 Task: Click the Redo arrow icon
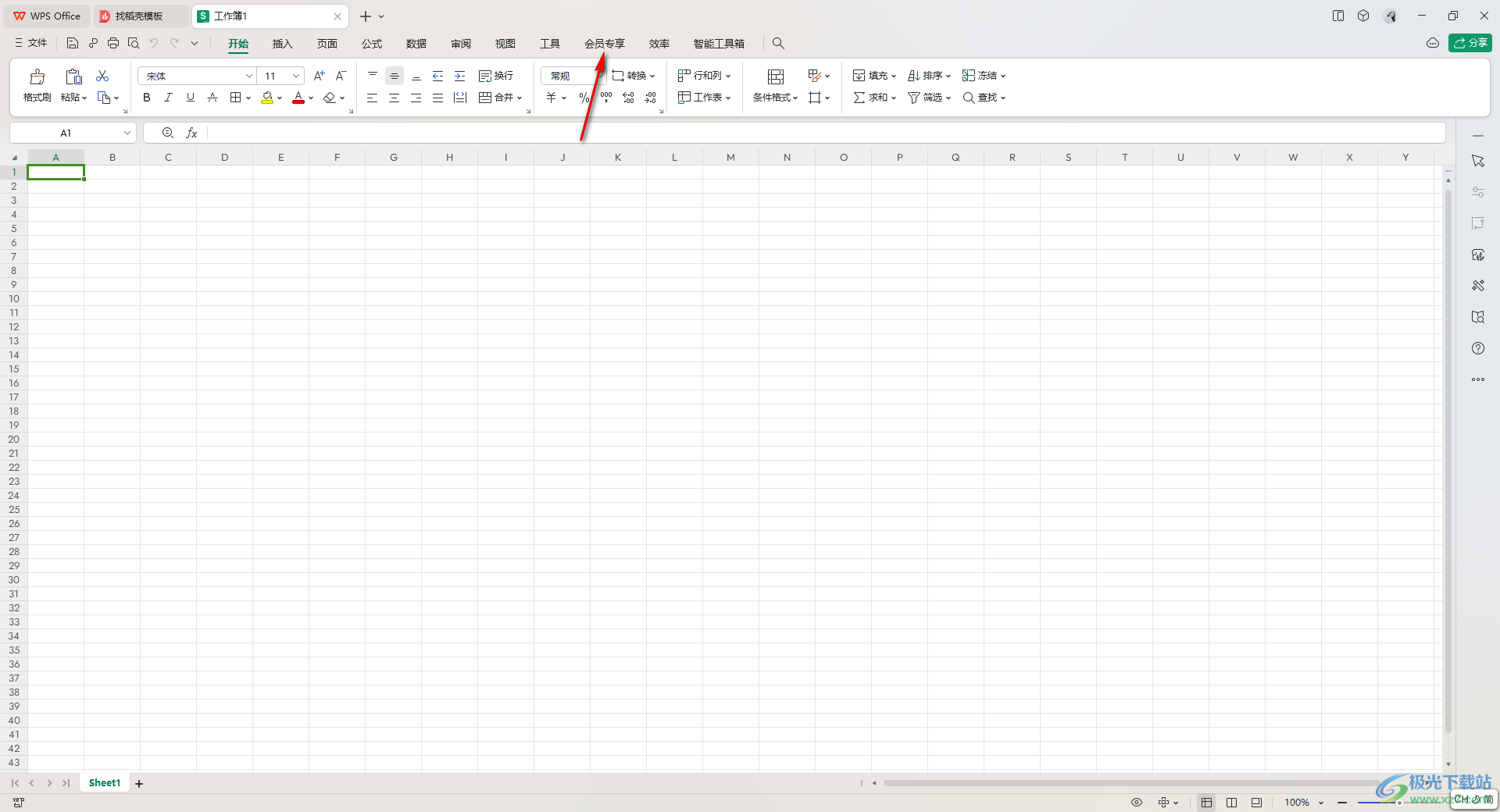point(174,43)
